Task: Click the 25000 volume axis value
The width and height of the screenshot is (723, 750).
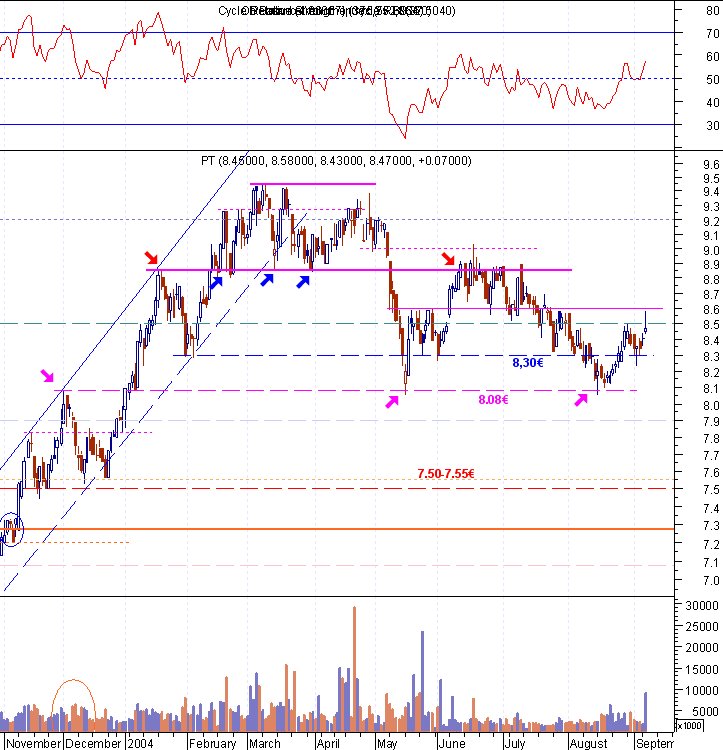Action: click(701, 627)
